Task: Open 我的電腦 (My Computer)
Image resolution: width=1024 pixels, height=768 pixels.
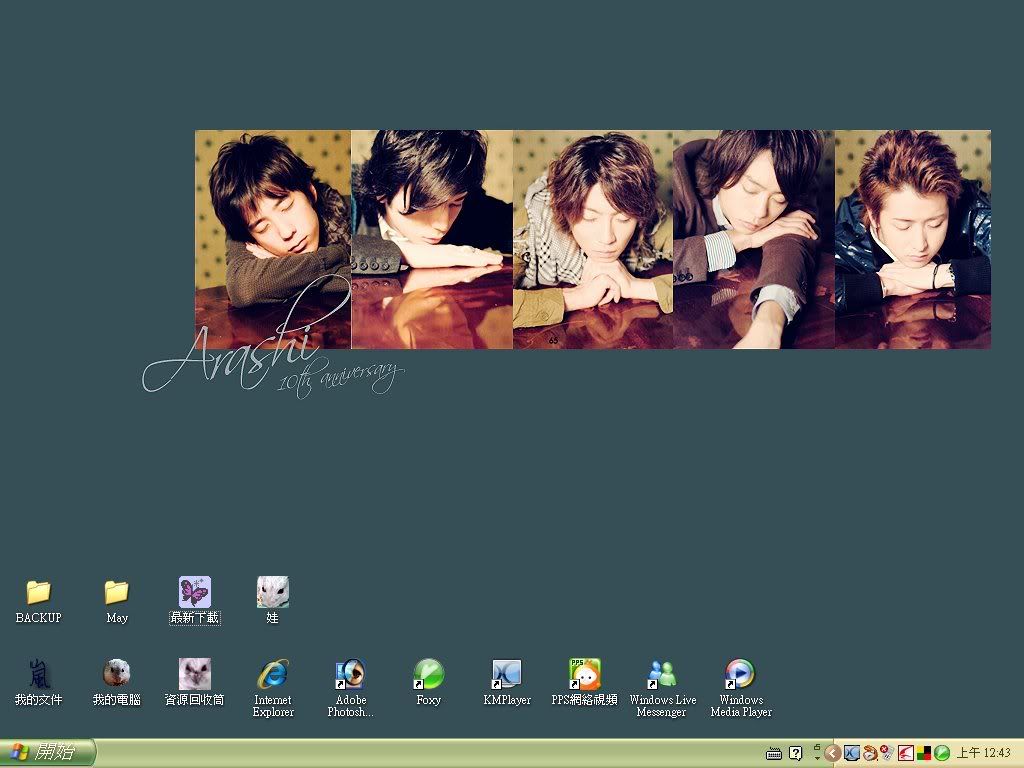Action: (x=117, y=673)
